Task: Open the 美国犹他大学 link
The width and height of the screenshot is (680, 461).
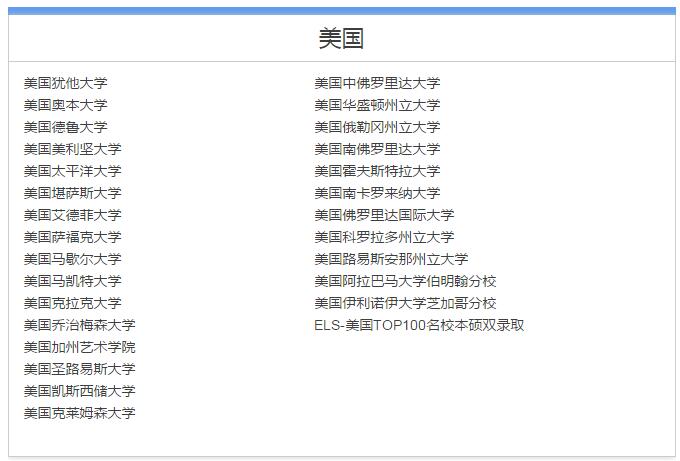Action: click(x=65, y=83)
